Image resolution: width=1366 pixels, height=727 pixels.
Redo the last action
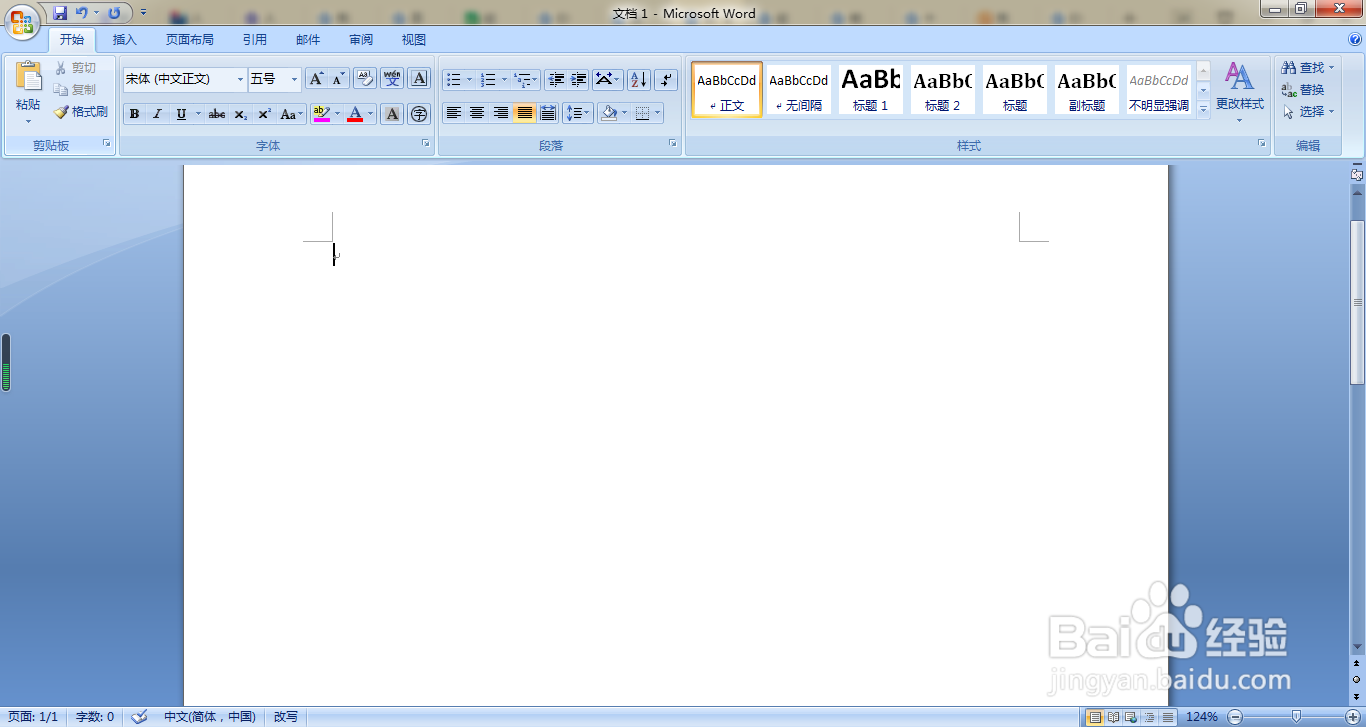click(x=114, y=13)
